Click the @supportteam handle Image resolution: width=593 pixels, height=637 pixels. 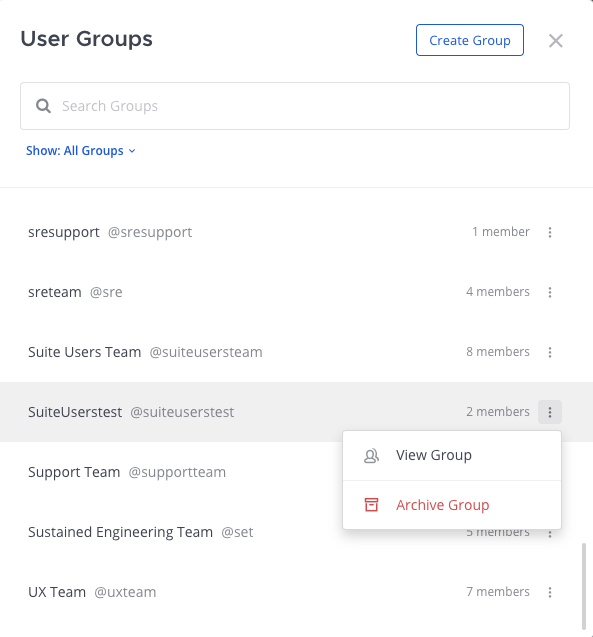177,472
